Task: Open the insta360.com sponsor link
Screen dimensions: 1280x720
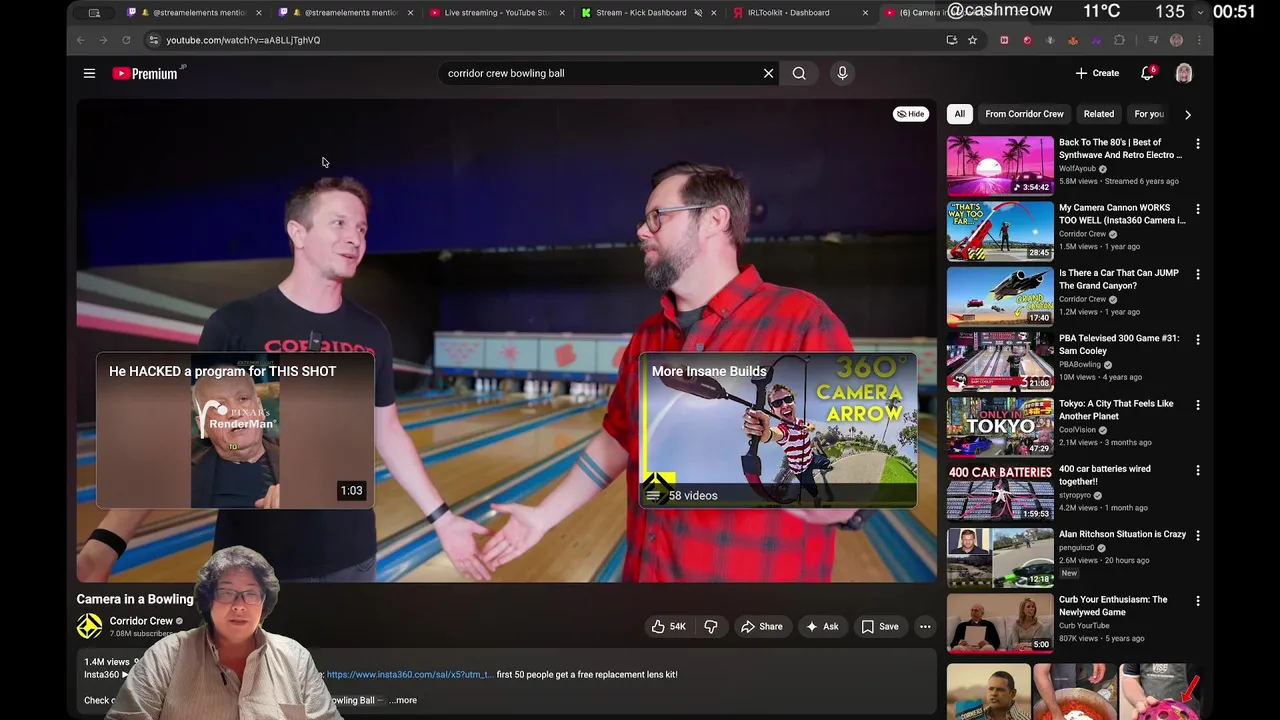Action: coord(410,674)
